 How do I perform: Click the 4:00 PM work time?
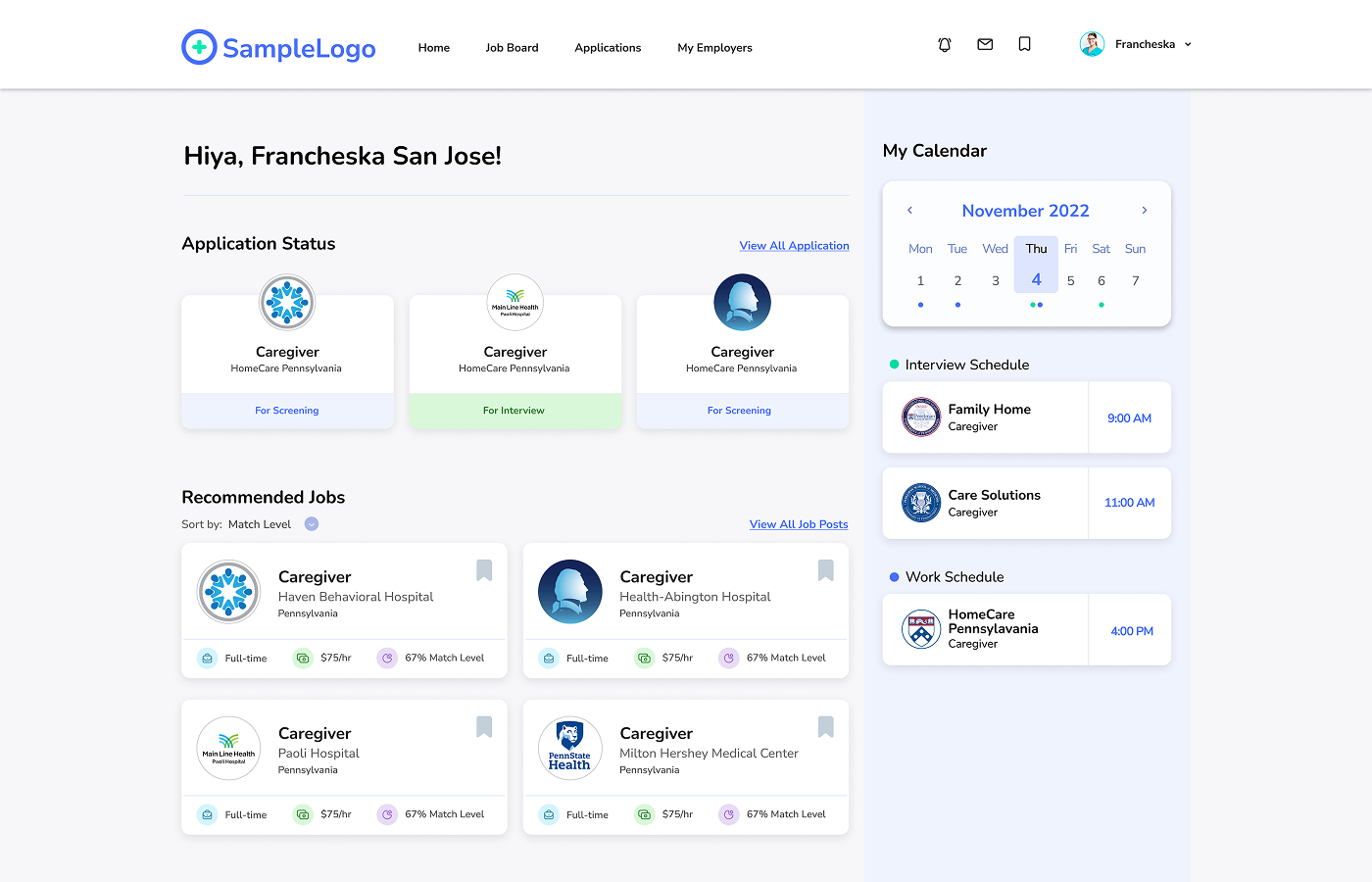pos(1132,631)
